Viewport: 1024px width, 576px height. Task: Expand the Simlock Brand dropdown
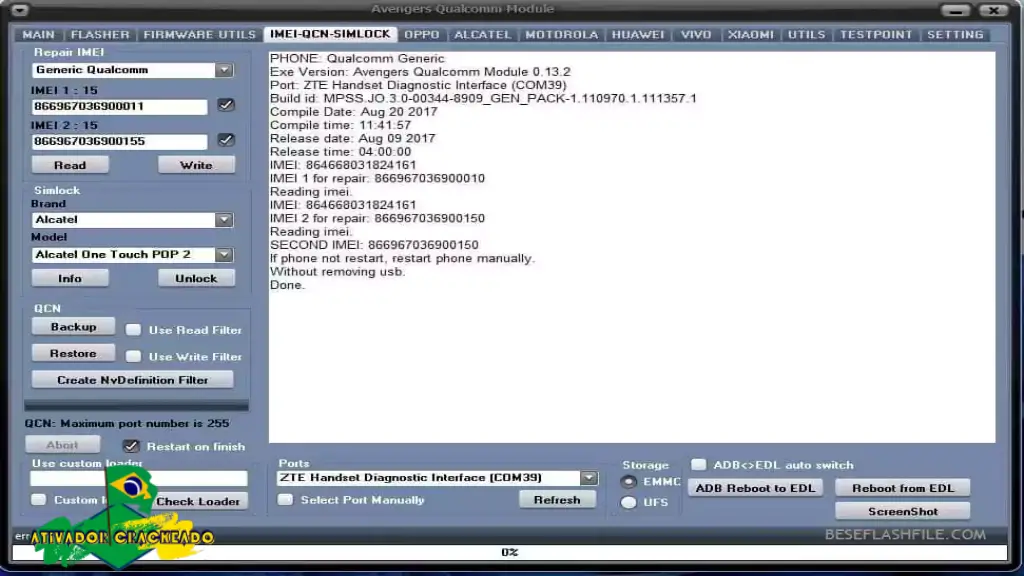click(x=224, y=219)
